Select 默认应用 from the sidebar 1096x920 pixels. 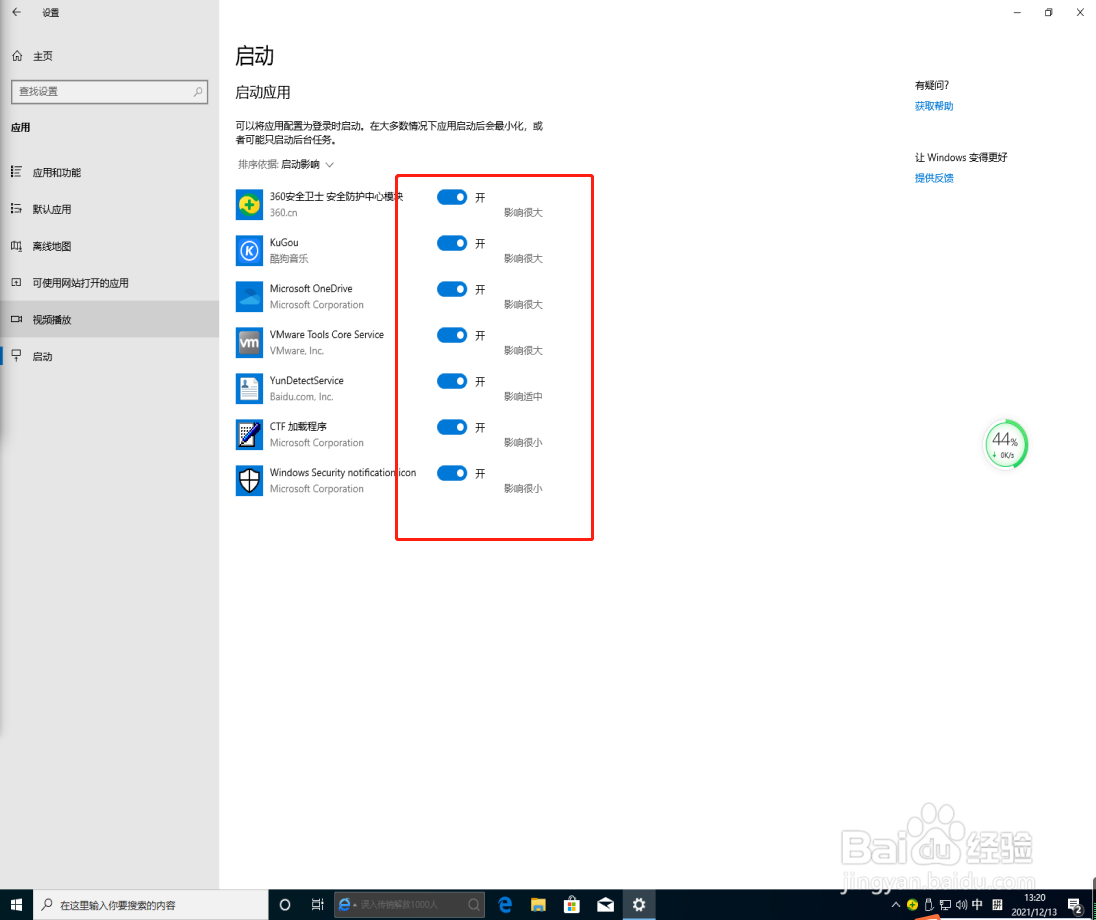[x=60, y=208]
